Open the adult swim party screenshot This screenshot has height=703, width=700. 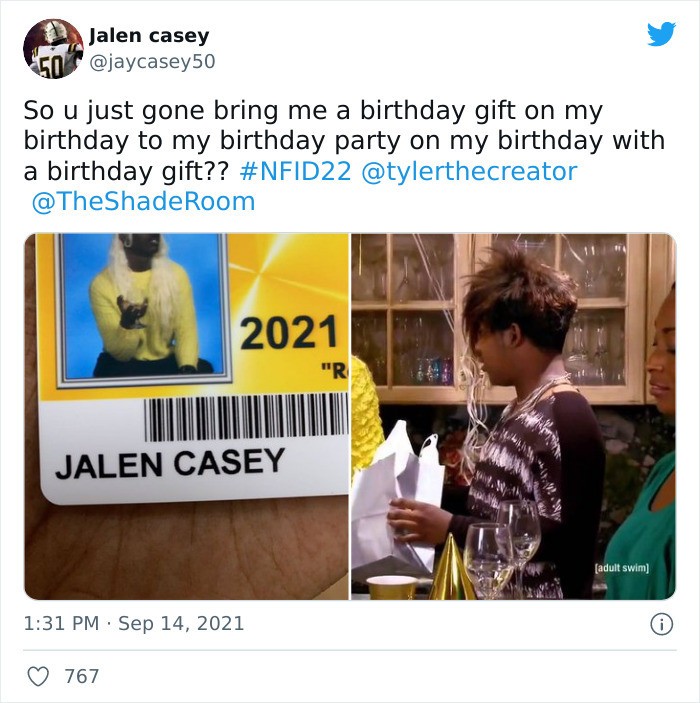(513, 417)
